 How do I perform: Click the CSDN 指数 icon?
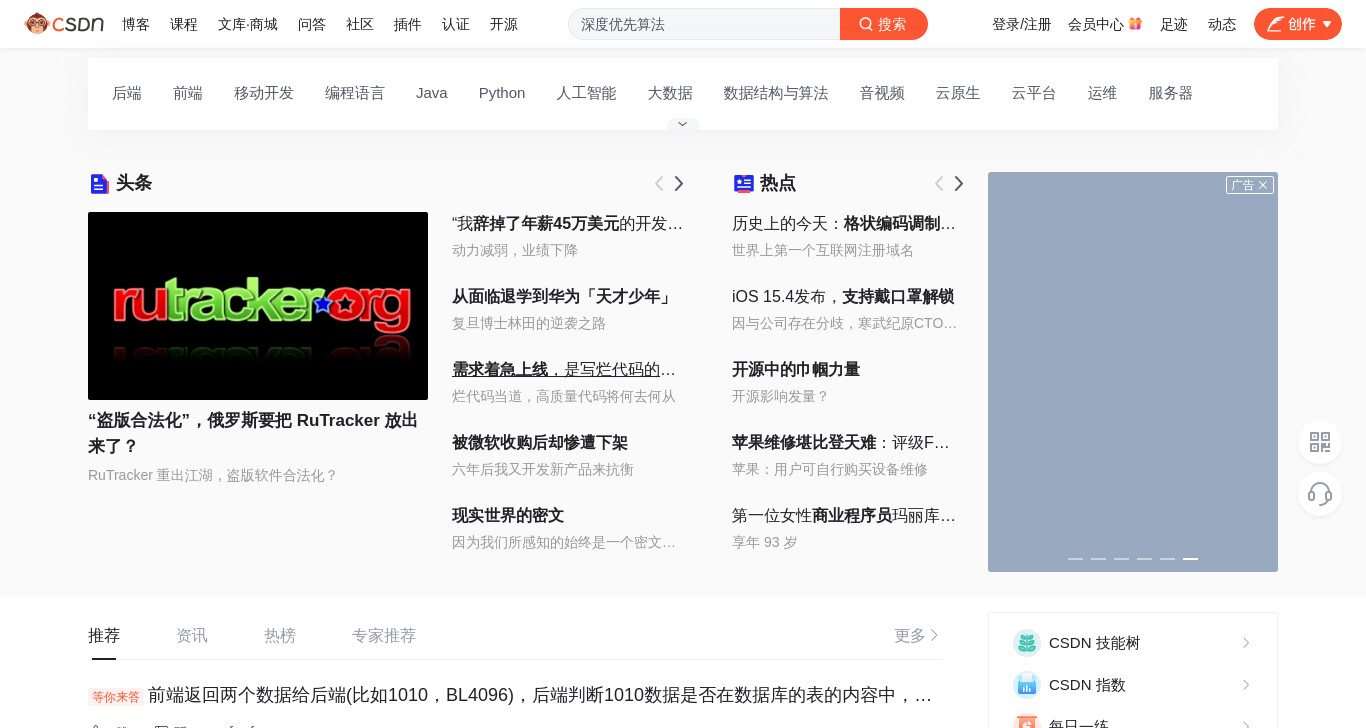pyautogui.click(x=1027, y=685)
